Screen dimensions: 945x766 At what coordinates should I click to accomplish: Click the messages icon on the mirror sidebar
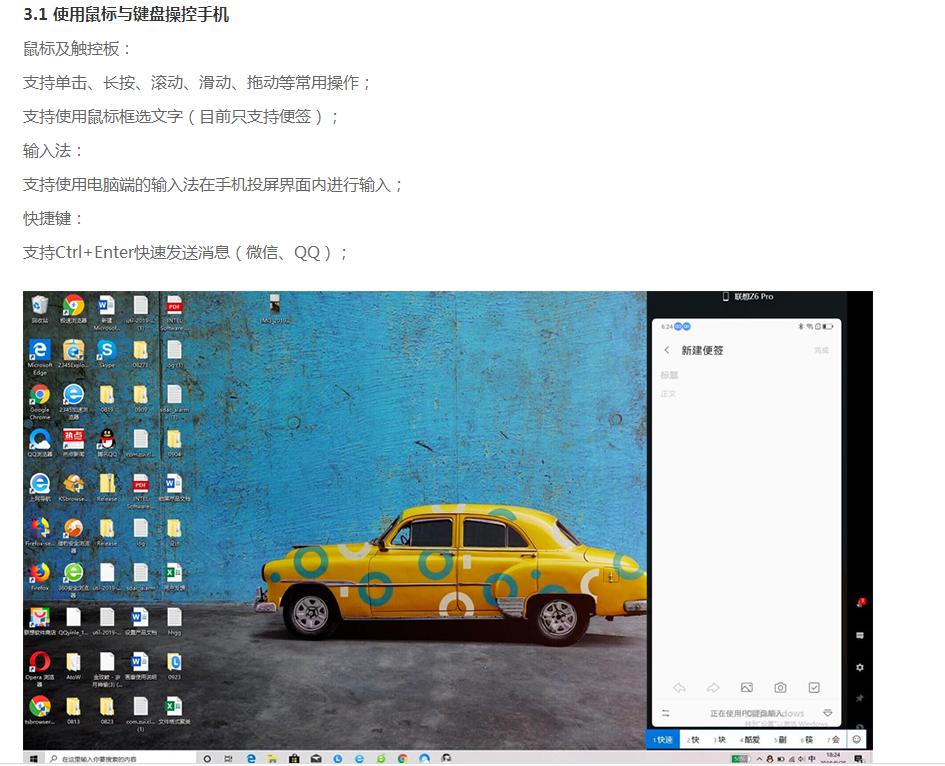(x=860, y=635)
